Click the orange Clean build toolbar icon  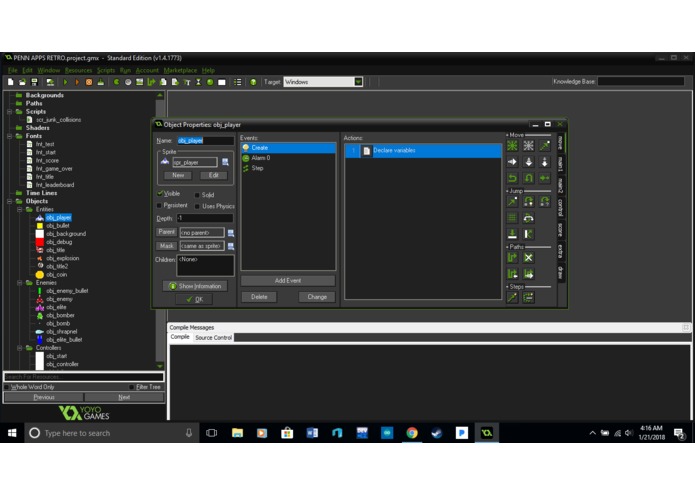(x=89, y=82)
